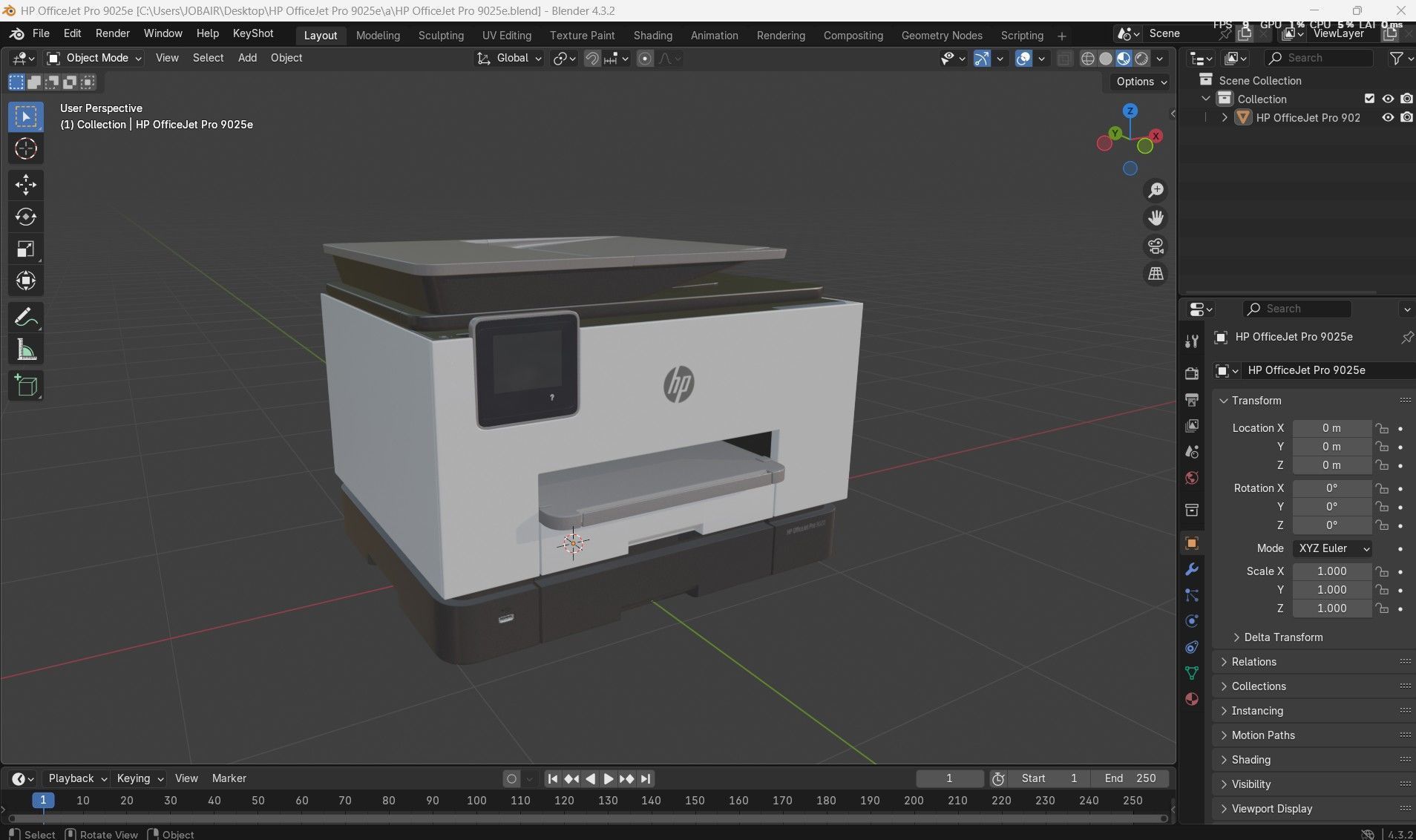Select the Measure tool
Screen dimensions: 1416x840
(26, 350)
